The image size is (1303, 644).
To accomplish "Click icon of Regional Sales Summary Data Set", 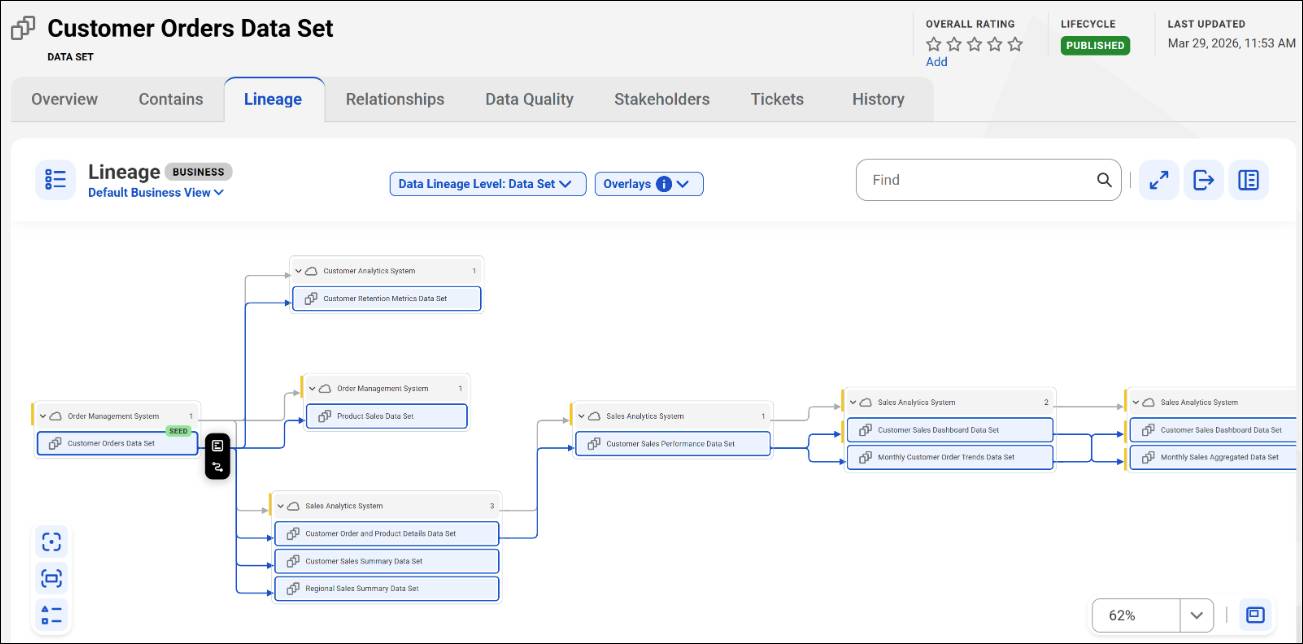I will [293, 589].
